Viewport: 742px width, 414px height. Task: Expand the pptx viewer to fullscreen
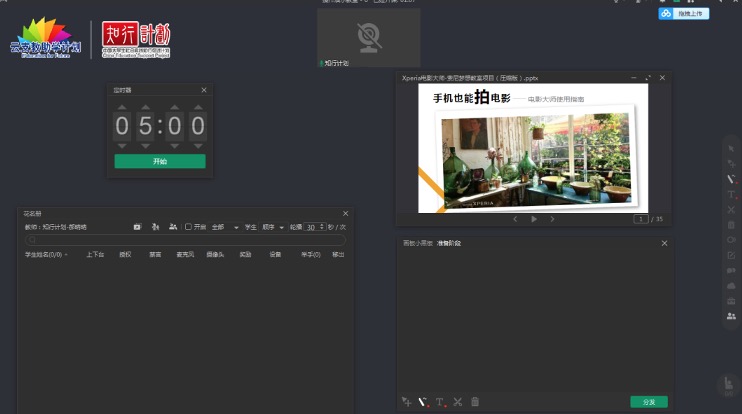click(x=648, y=78)
